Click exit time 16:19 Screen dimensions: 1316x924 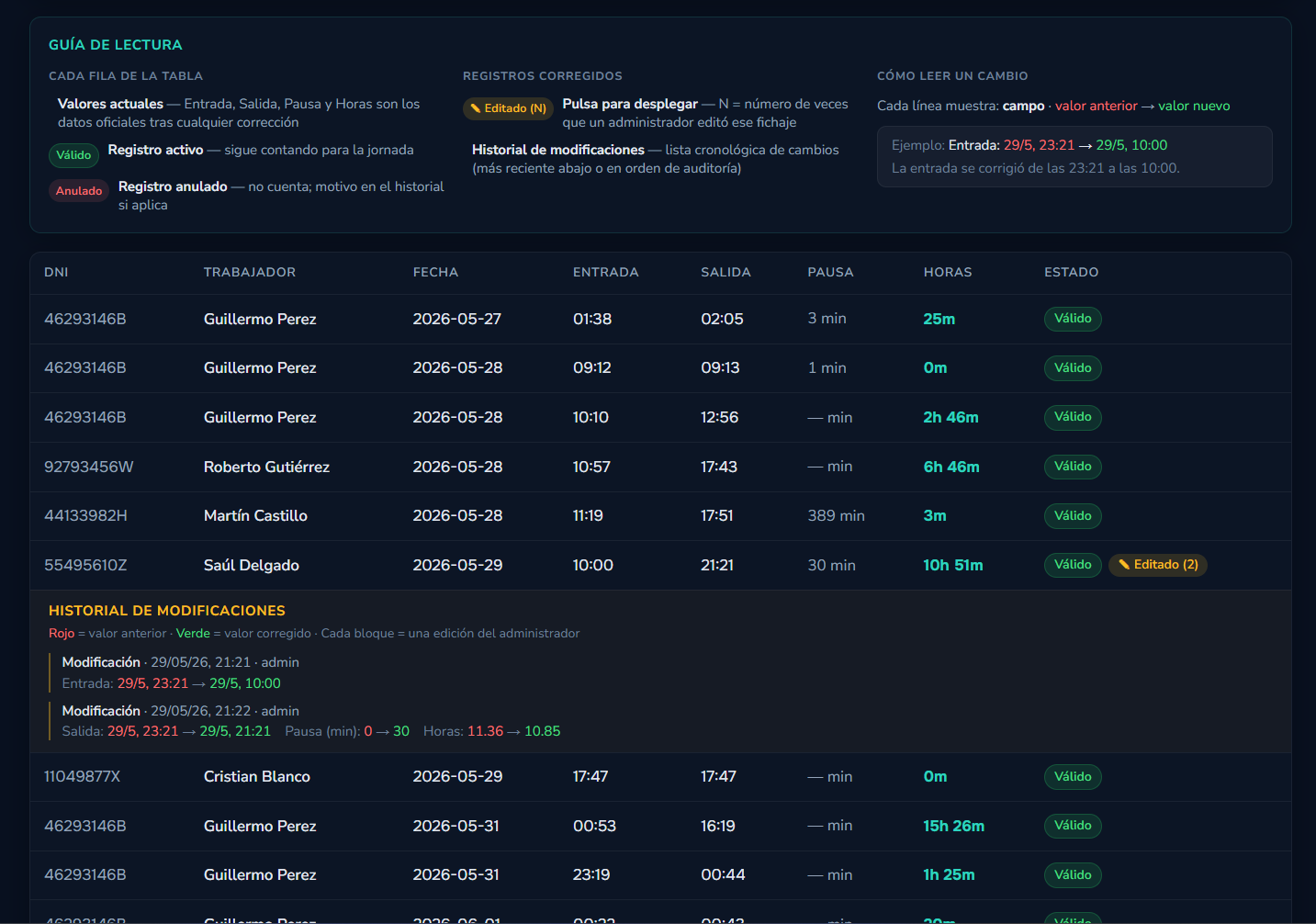(x=718, y=826)
